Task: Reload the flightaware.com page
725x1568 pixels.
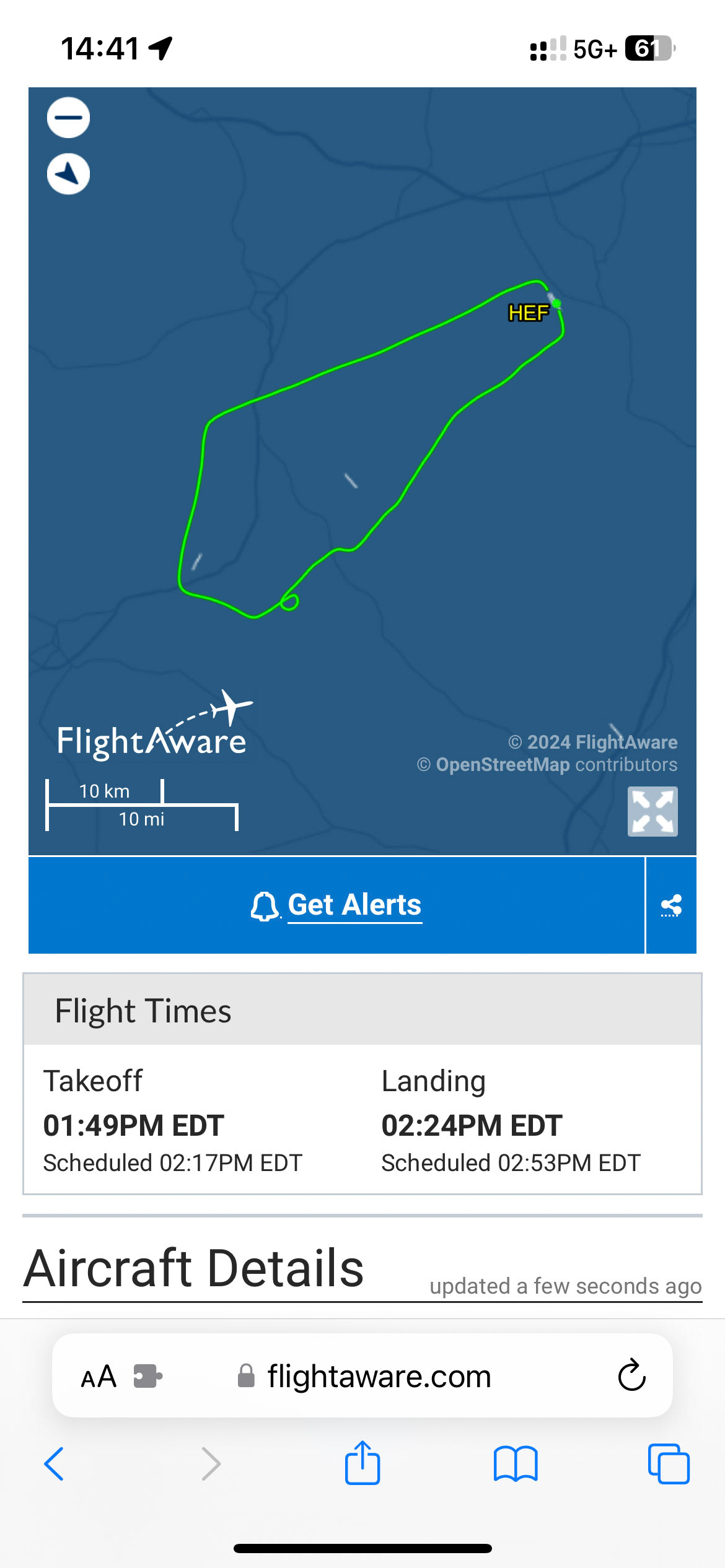Action: (x=631, y=1375)
